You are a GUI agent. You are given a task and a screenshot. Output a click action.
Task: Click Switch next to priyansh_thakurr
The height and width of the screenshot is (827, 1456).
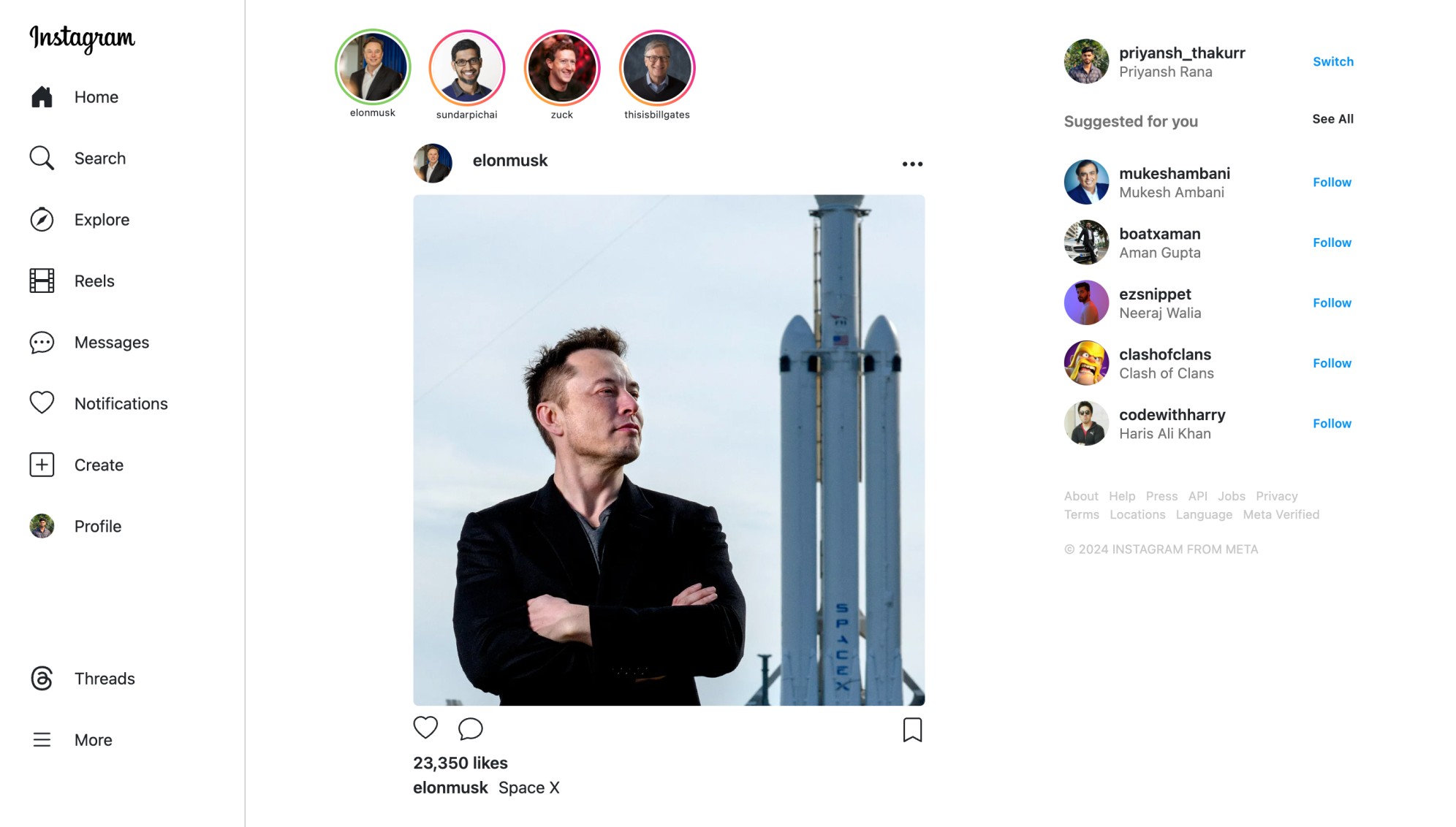(x=1332, y=61)
